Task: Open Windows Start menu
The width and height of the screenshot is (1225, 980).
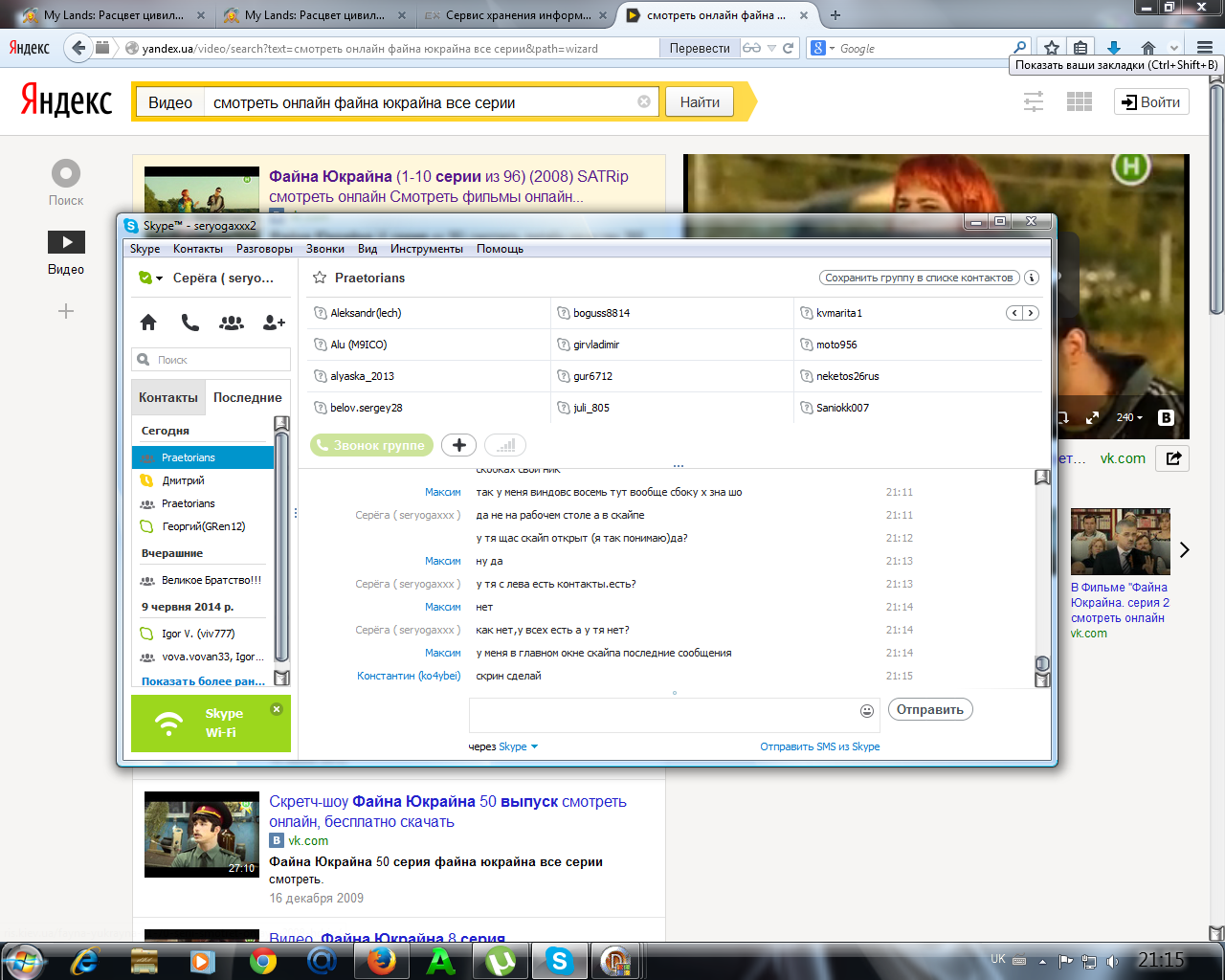Action: [24, 960]
